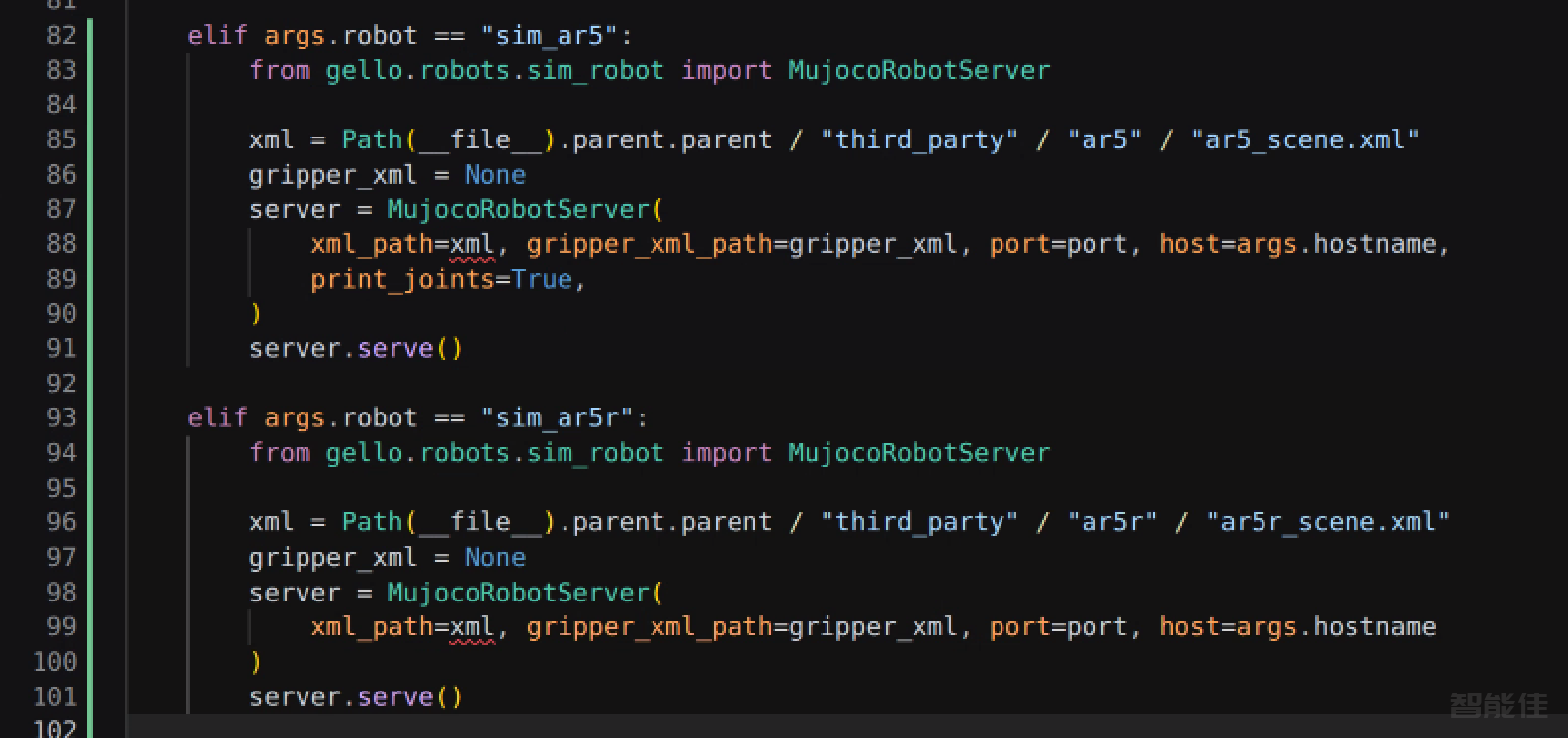The height and width of the screenshot is (738, 1568).
Task: Click print_joints parameter on line 89
Action: 402,280
